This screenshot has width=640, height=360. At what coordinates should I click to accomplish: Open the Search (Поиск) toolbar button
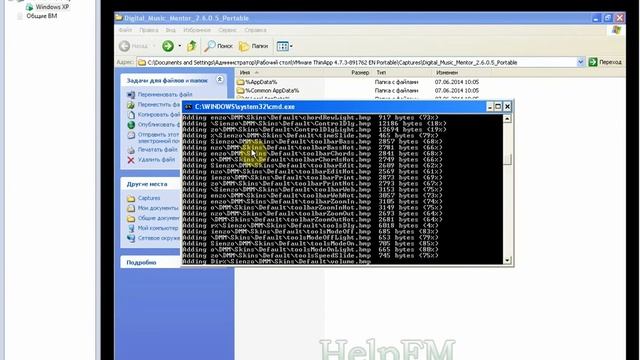(x=219, y=46)
